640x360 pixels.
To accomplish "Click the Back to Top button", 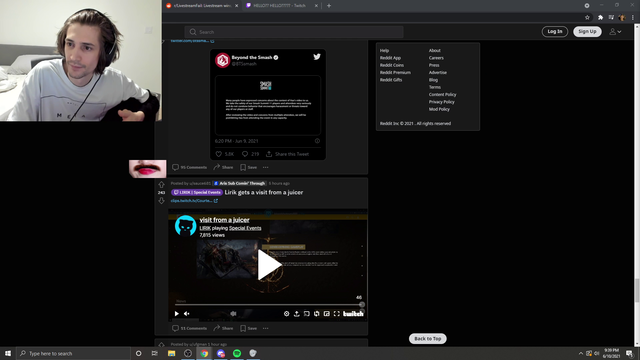I will (x=427, y=339).
